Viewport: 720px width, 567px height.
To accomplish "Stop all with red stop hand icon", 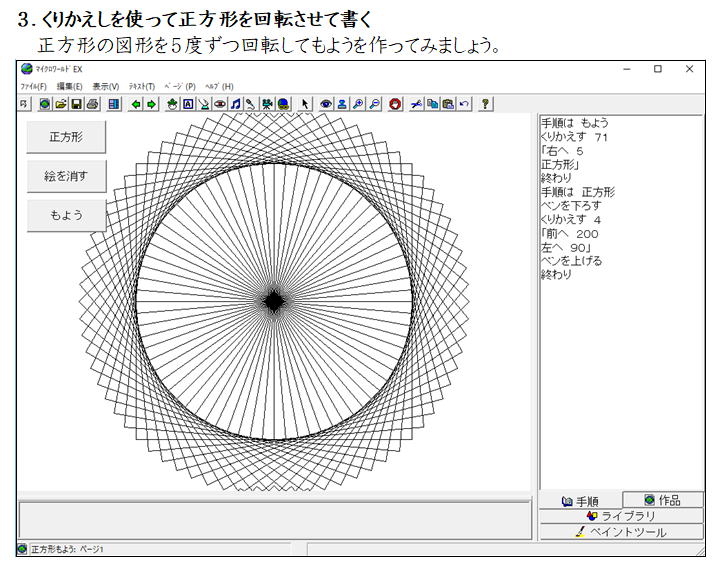I will click(395, 104).
